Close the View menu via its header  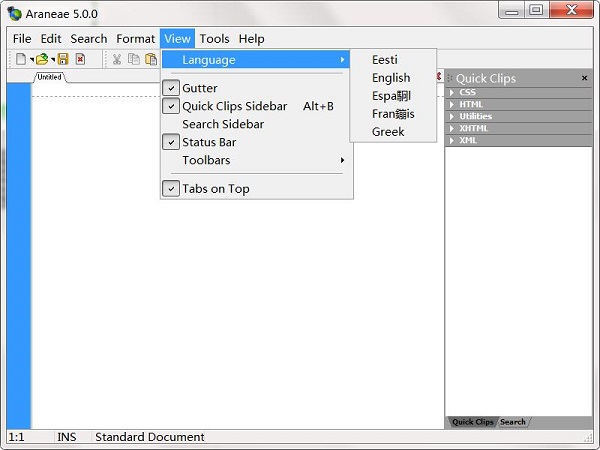178,39
